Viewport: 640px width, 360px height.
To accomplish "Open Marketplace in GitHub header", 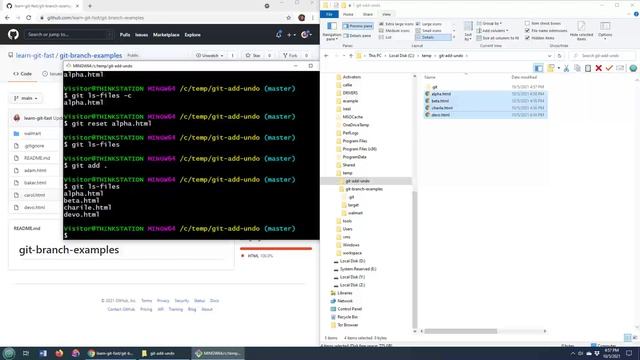I will click(x=166, y=35).
